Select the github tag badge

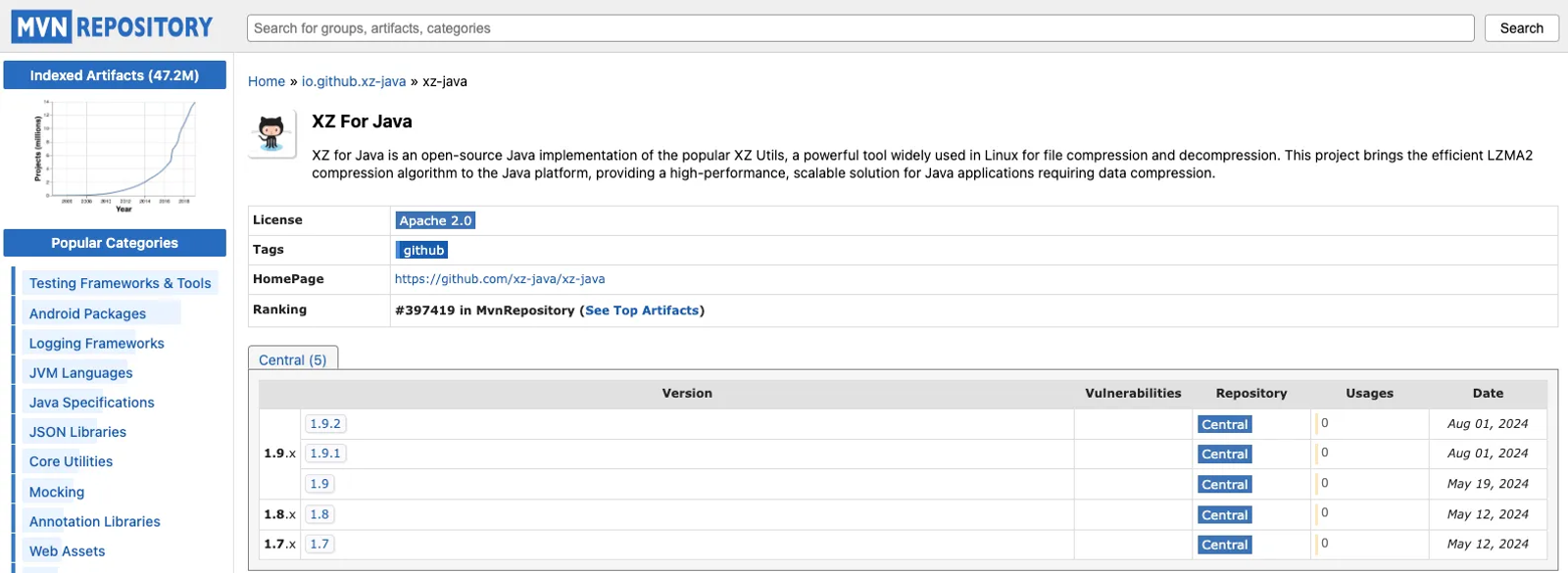(x=422, y=250)
